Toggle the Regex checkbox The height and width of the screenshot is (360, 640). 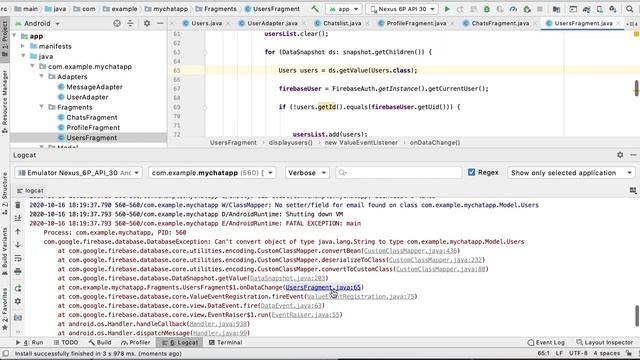(x=471, y=172)
